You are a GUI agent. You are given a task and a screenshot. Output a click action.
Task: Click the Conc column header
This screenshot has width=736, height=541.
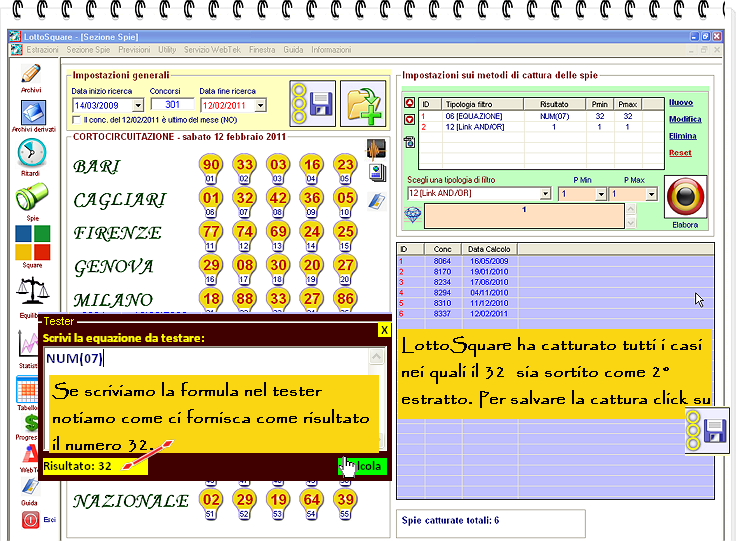point(443,249)
